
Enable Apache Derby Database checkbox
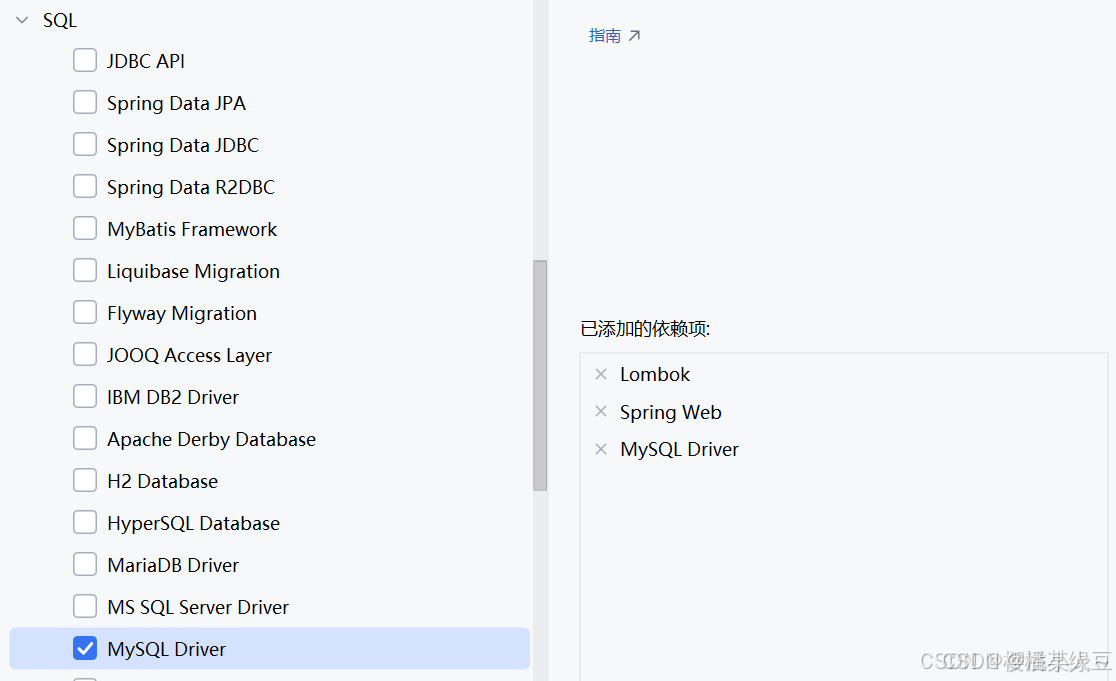(x=85, y=438)
